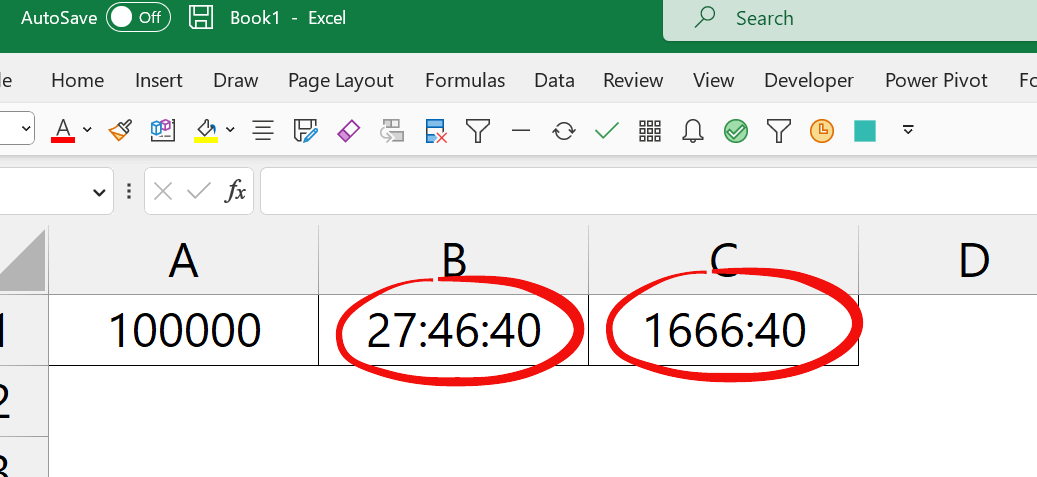Select column C header
The width and height of the screenshot is (1037, 477).
pos(723,260)
